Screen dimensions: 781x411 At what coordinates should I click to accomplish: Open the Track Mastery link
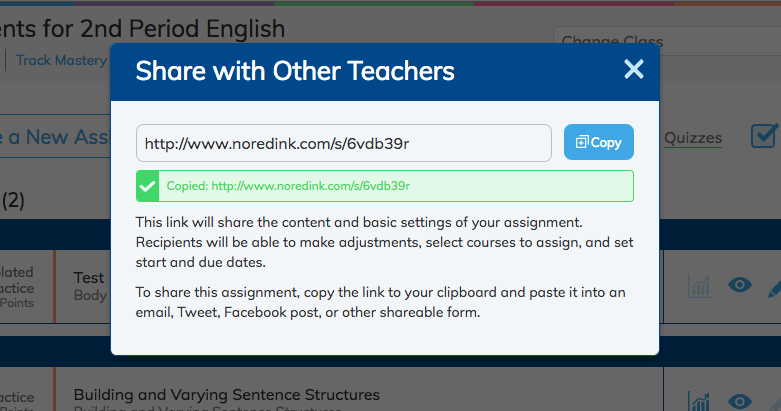pyautogui.click(x=61, y=60)
